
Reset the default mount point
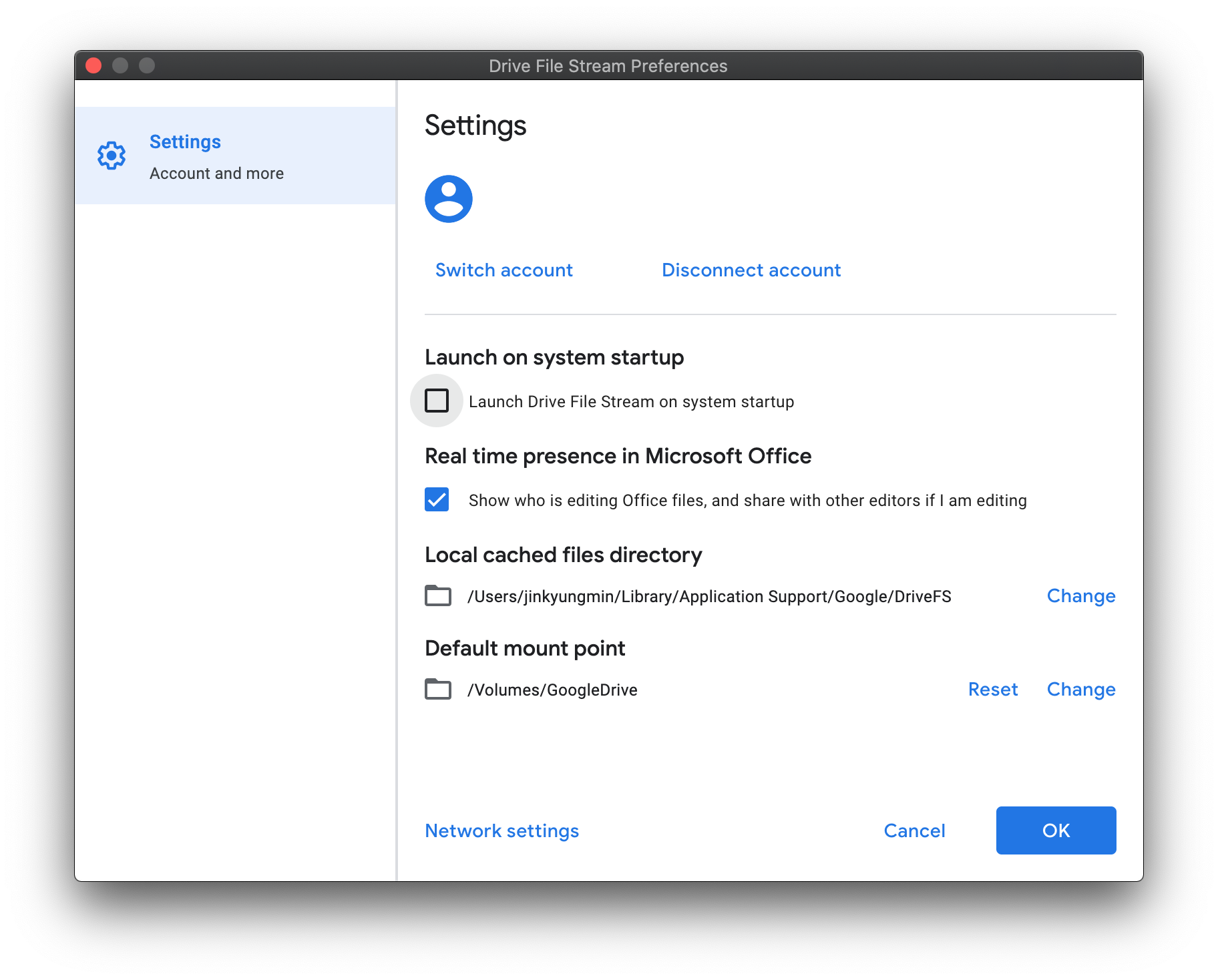(x=993, y=689)
